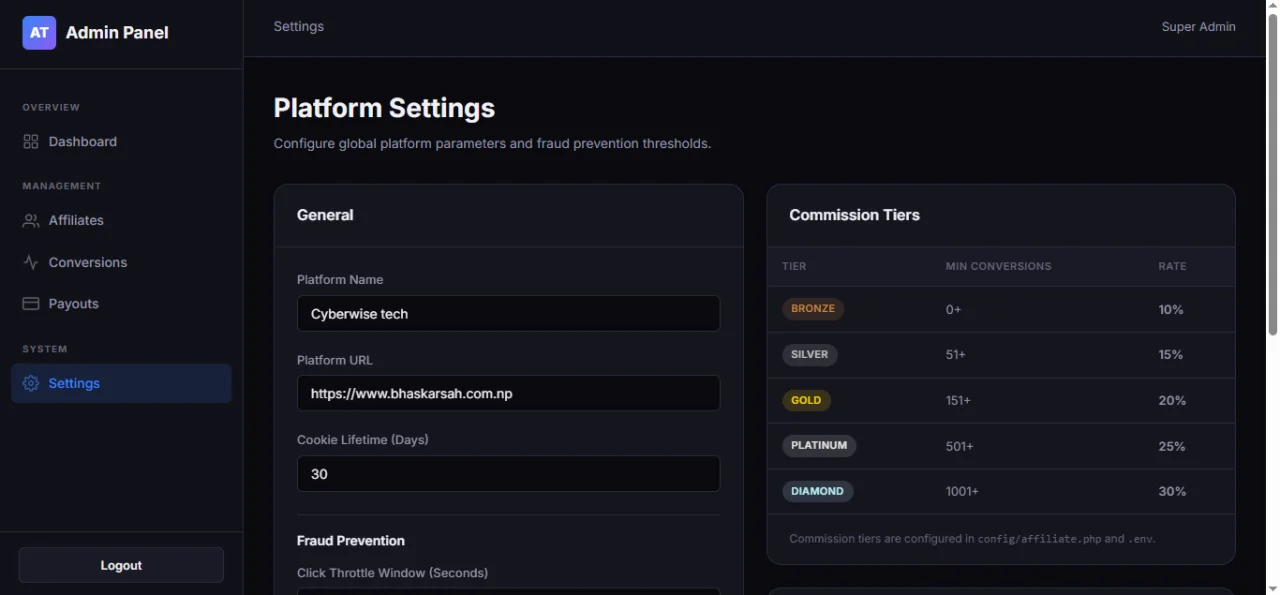Click the page vertical scrollbar thumb

pos(1272,175)
